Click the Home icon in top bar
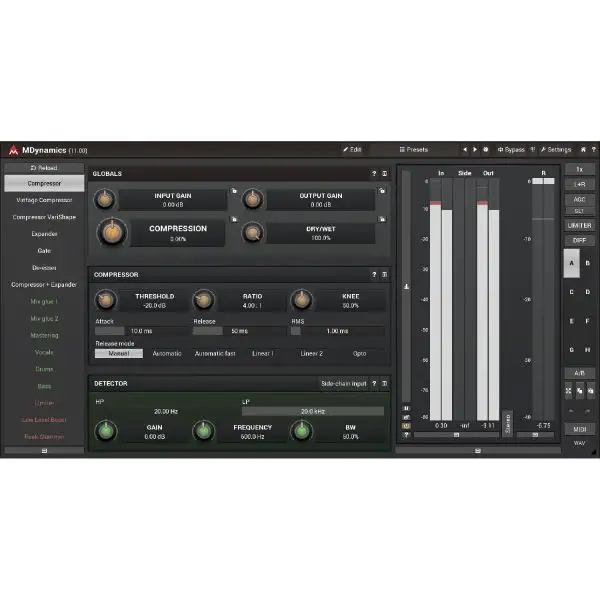 pyautogui.click(x=583, y=149)
